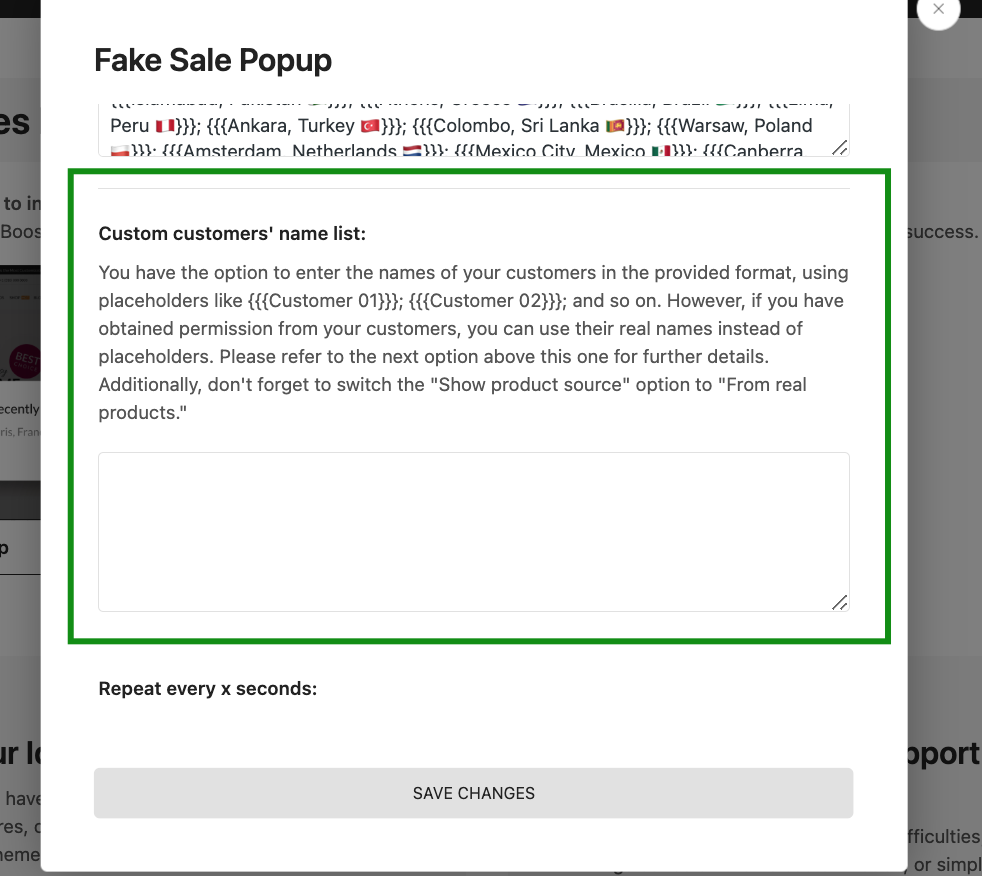This screenshot has width=982, height=876.
Task: Click the "Custom customers' name list:" label
Action: [x=232, y=234]
